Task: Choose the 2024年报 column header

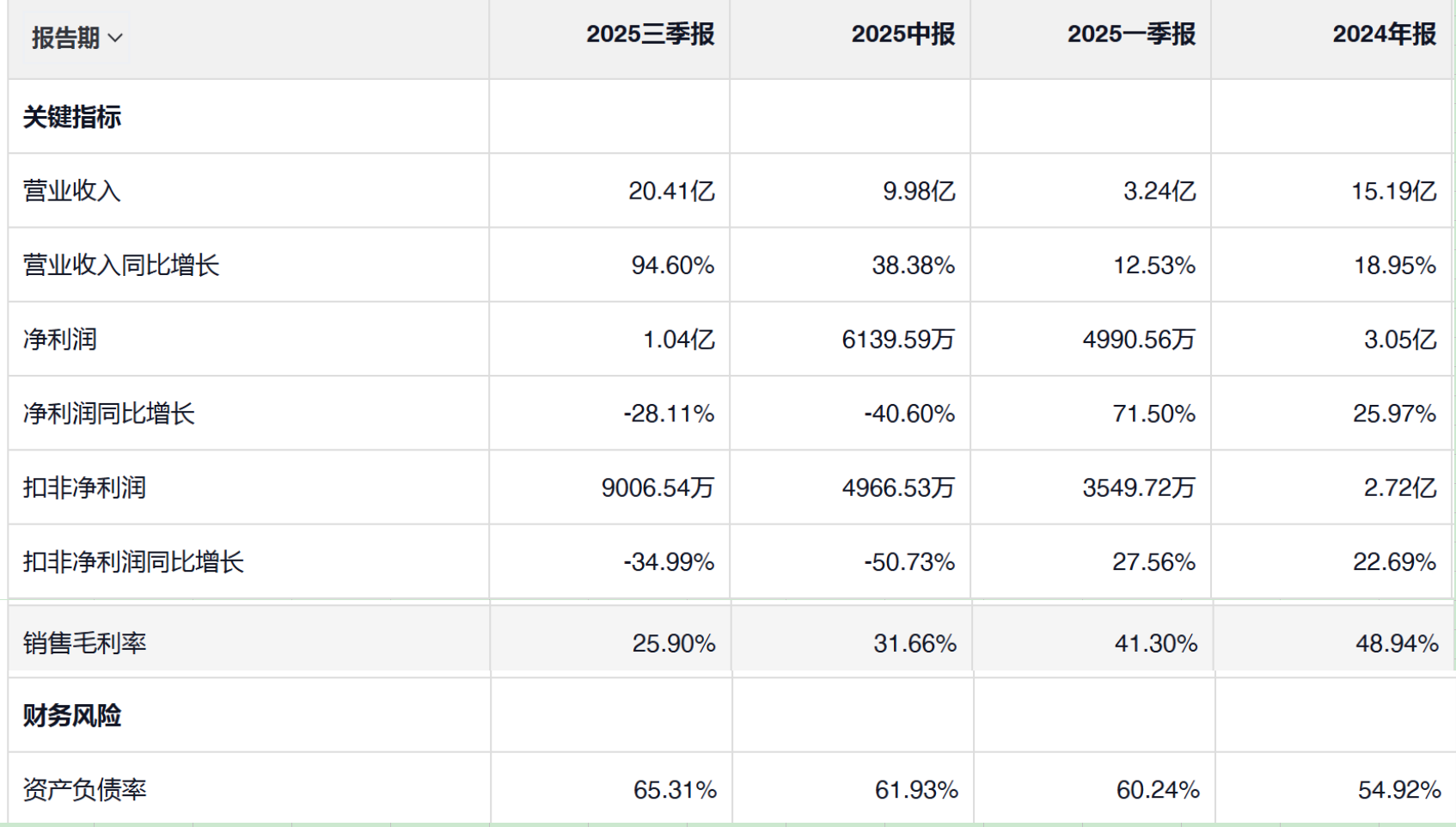Action: point(1384,34)
